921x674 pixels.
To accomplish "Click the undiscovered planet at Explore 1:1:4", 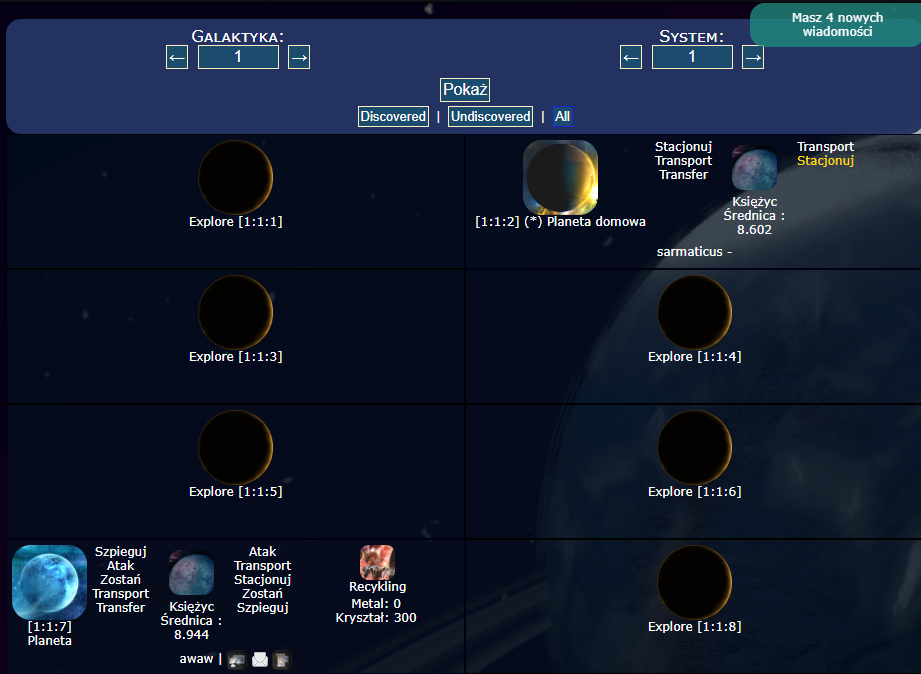I will point(694,312).
